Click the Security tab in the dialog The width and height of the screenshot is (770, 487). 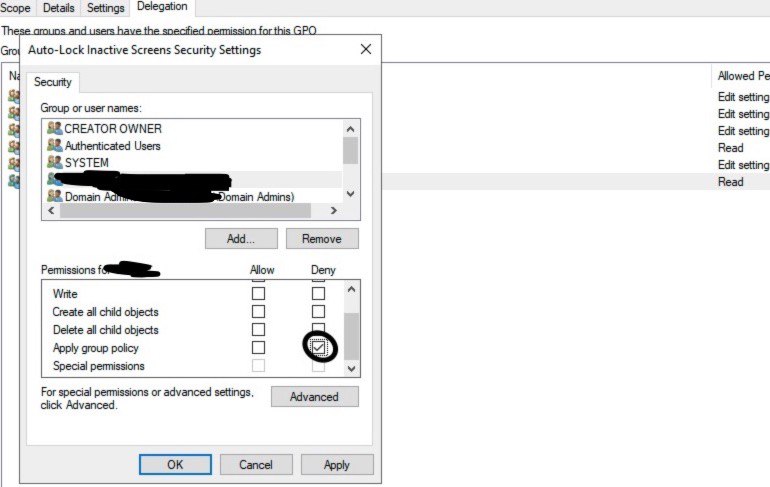53,82
